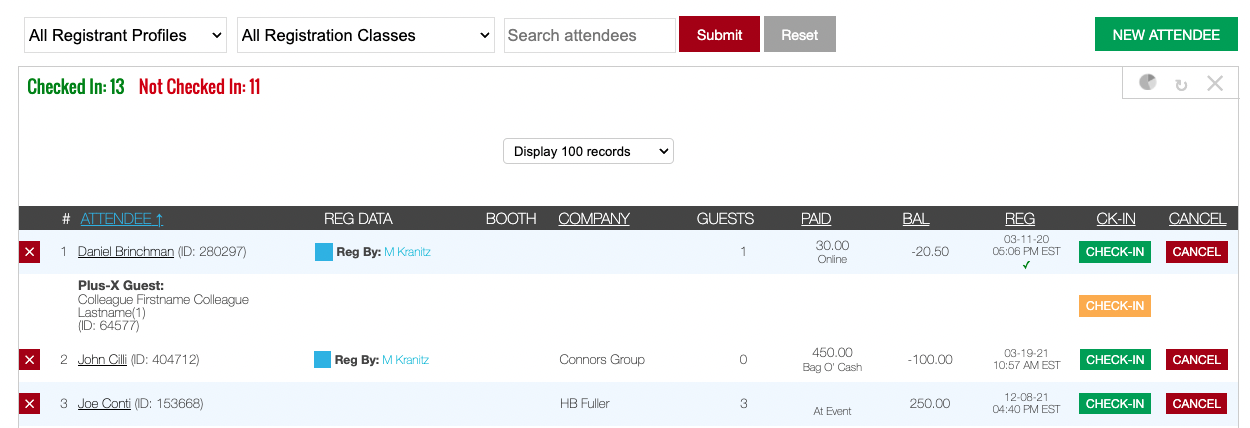Sort by PAID column header
Viewport: 1250px width, 428px height.
pyautogui.click(x=816, y=219)
